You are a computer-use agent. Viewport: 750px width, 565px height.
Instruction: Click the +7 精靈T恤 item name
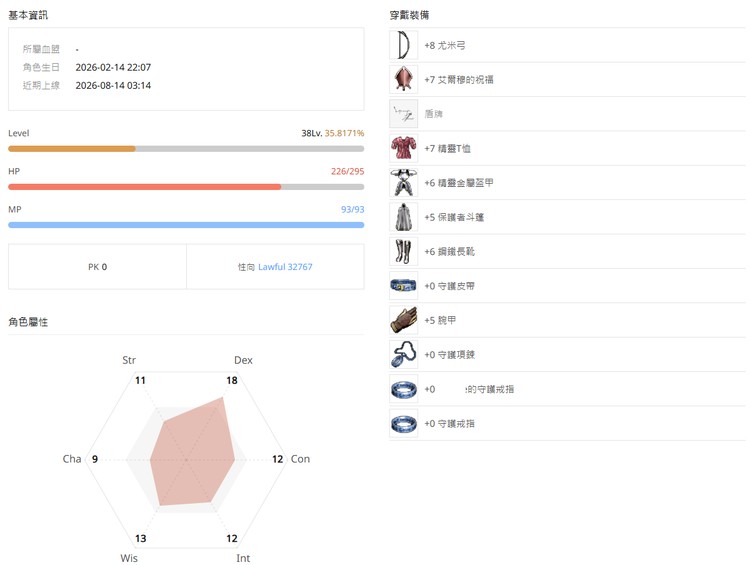(447, 149)
